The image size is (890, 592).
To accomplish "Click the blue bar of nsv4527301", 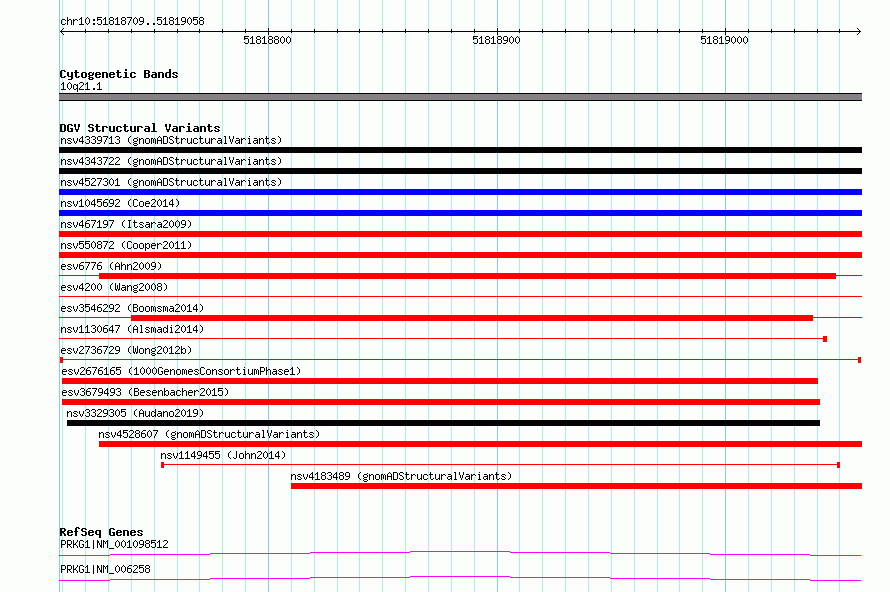I will point(460,192).
